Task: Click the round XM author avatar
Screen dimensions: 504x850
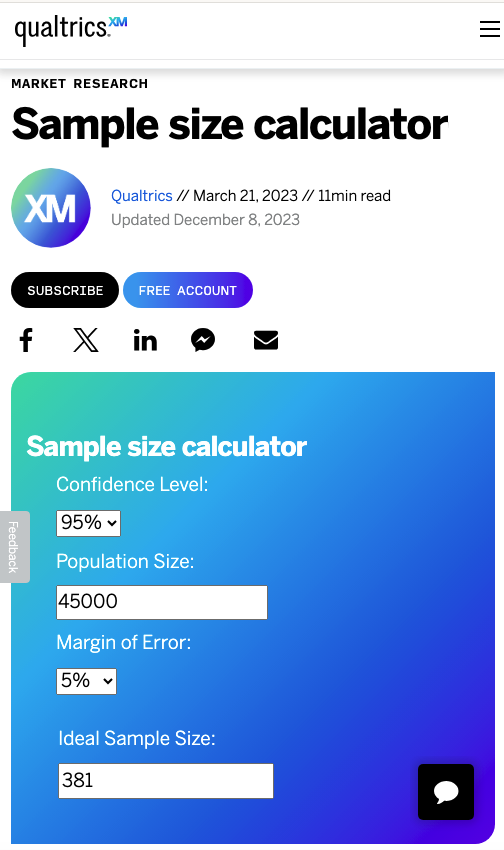Action: coord(51,208)
